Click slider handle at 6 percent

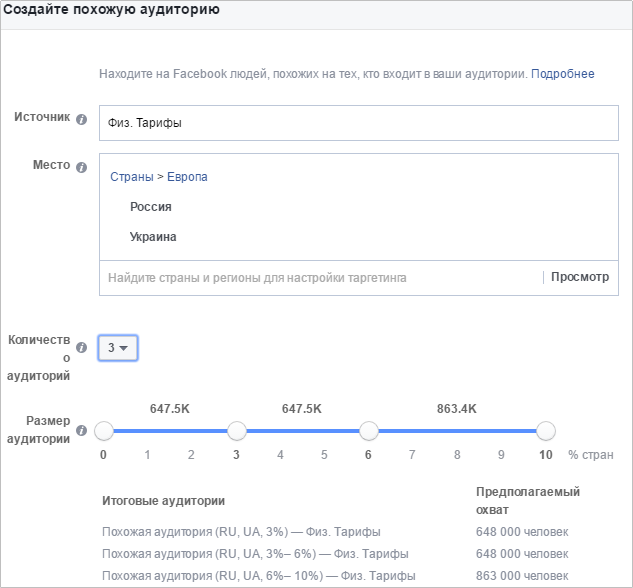tap(369, 431)
